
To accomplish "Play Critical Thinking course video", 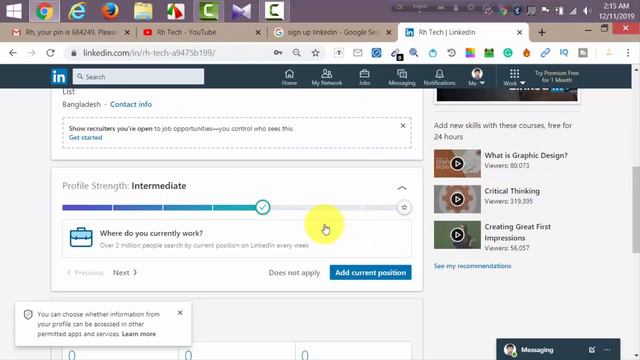I will (457, 199).
